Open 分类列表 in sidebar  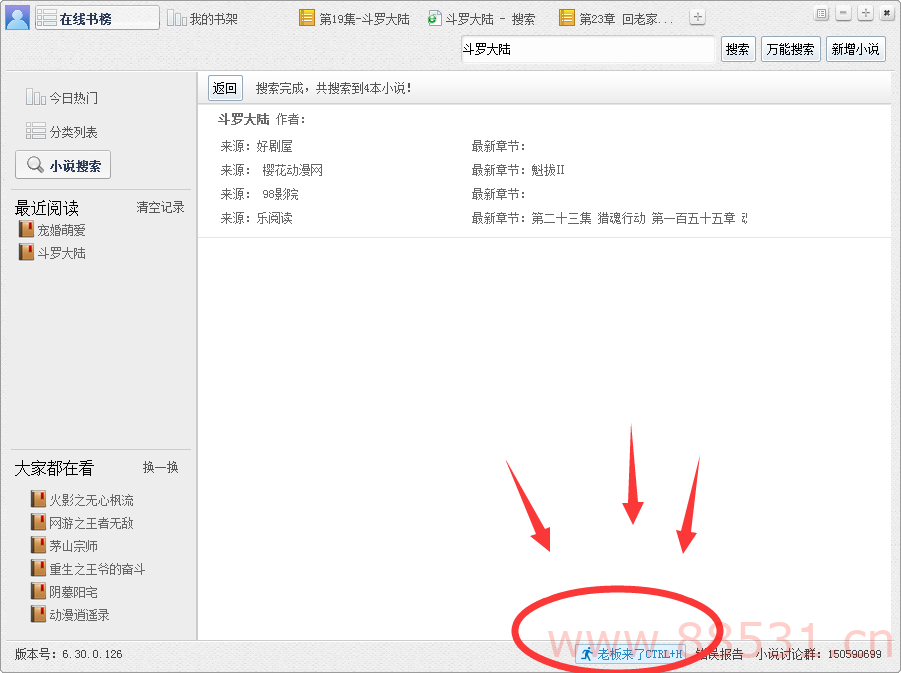pyautogui.click(x=61, y=132)
